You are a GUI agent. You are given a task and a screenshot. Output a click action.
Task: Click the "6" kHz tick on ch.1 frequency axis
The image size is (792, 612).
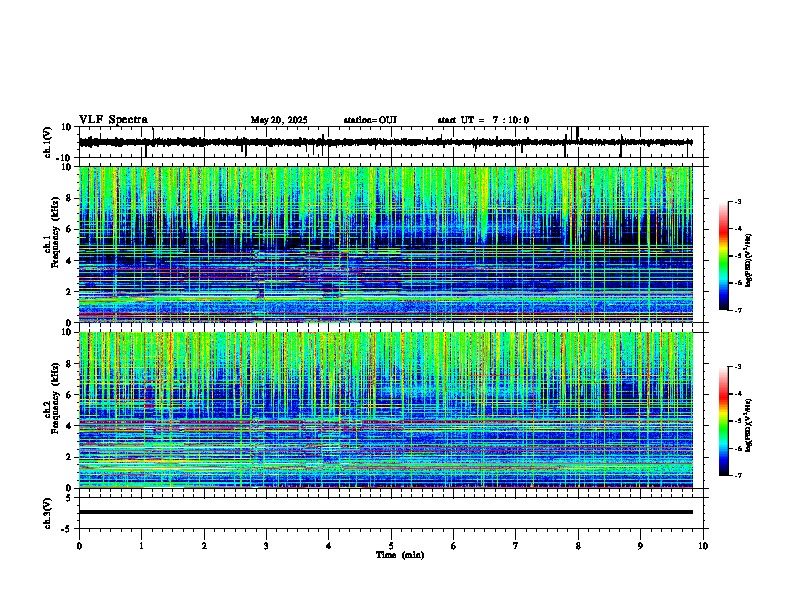tap(69, 229)
